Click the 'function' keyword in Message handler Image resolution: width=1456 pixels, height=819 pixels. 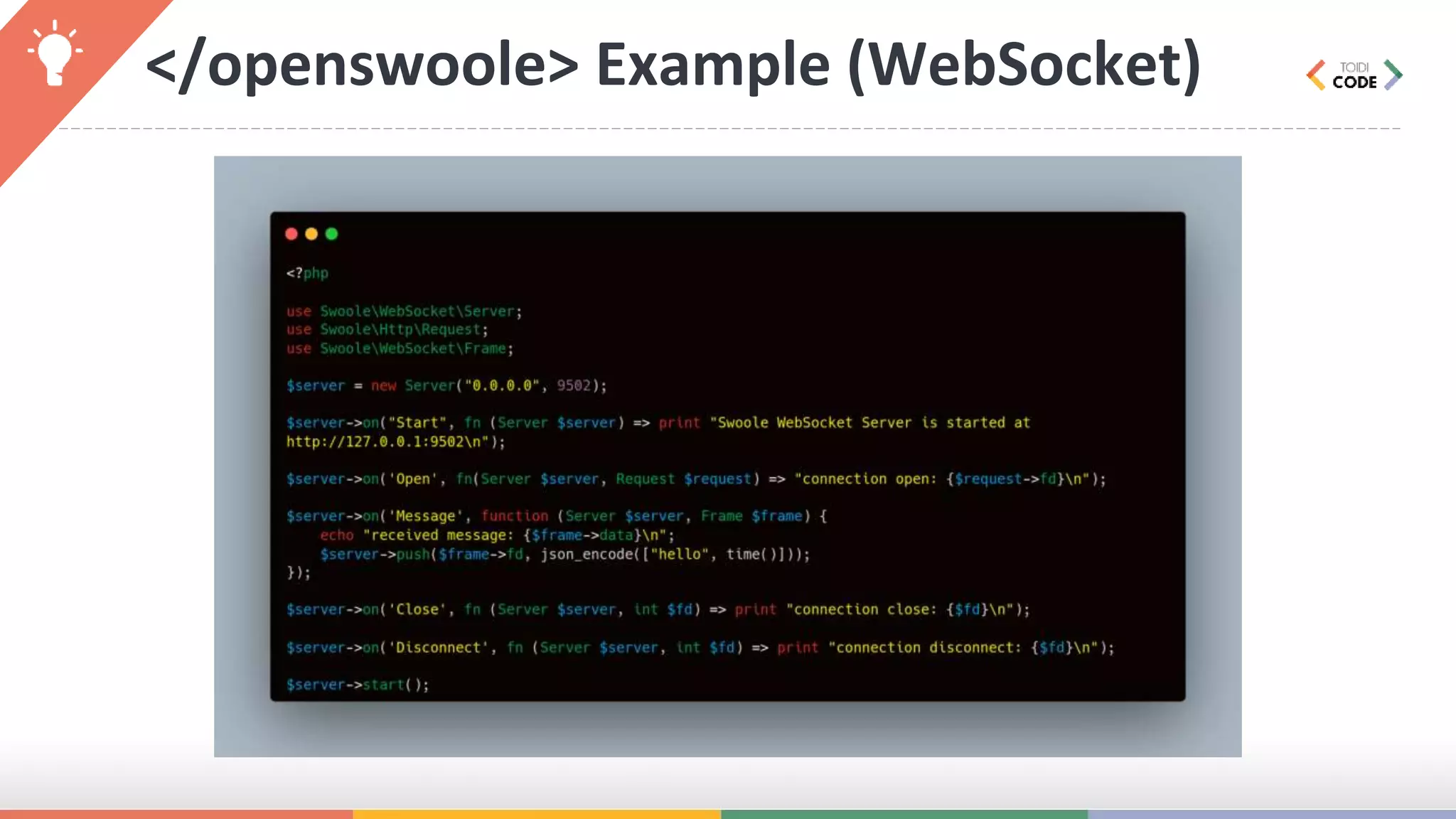coord(515,516)
